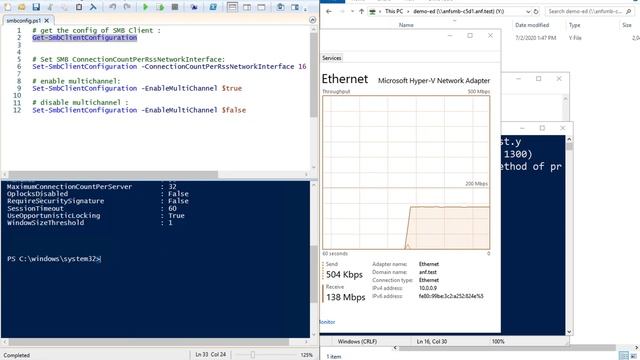Save the script with the floppy disk icon
Image resolution: width=640 pixels, height=360 pixels.
coord(36,7)
